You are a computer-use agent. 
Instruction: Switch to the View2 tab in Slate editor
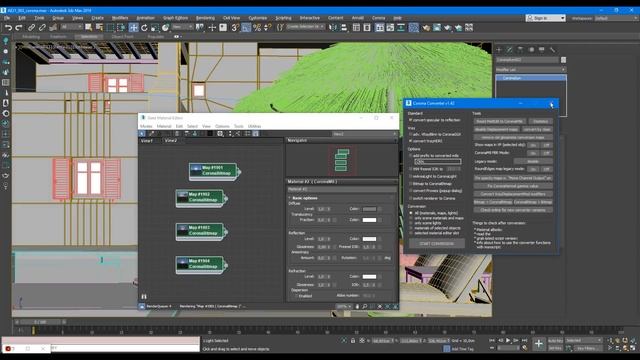point(171,140)
